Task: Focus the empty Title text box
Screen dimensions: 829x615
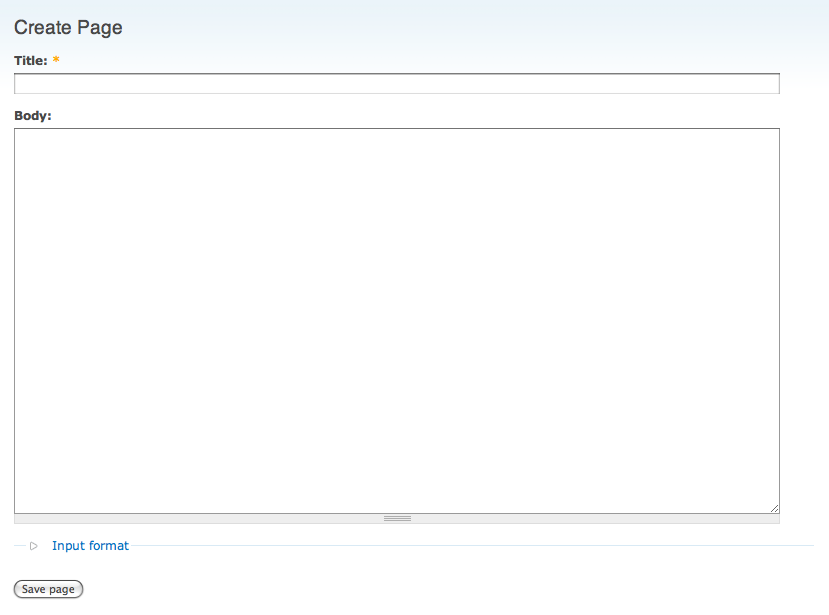Action: [396, 83]
